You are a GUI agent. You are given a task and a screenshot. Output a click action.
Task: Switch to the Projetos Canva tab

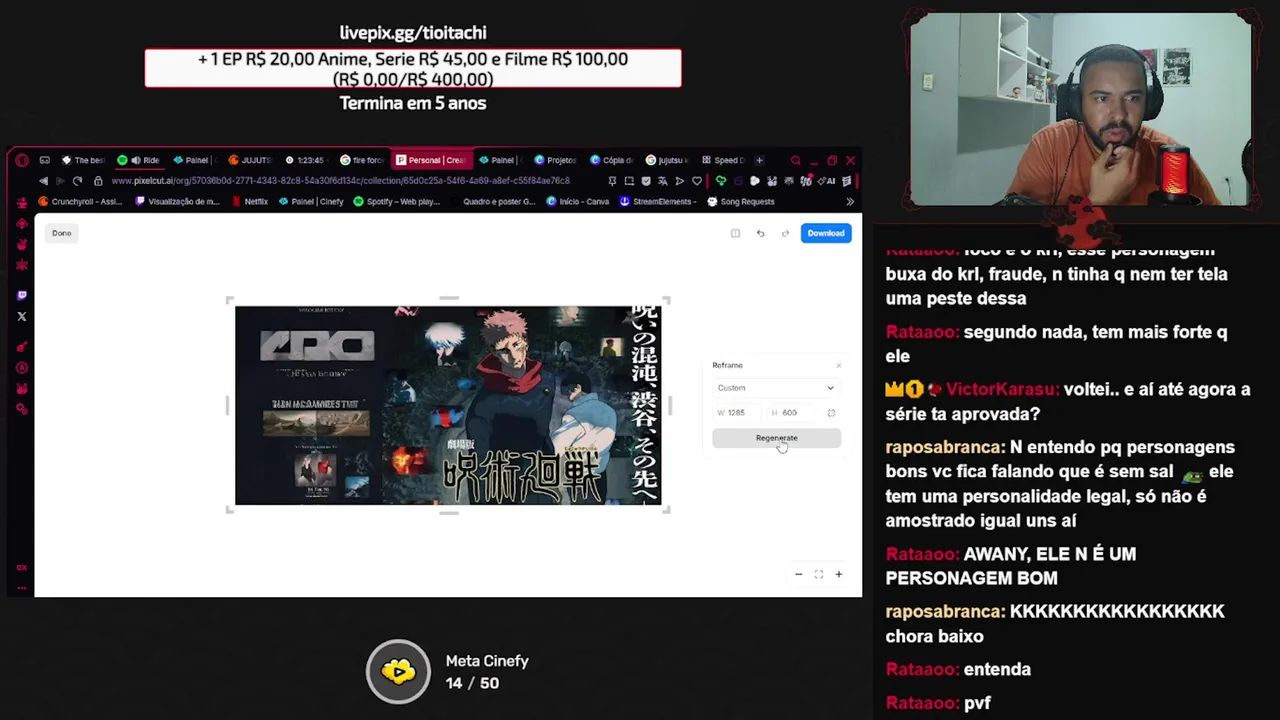click(x=555, y=160)
